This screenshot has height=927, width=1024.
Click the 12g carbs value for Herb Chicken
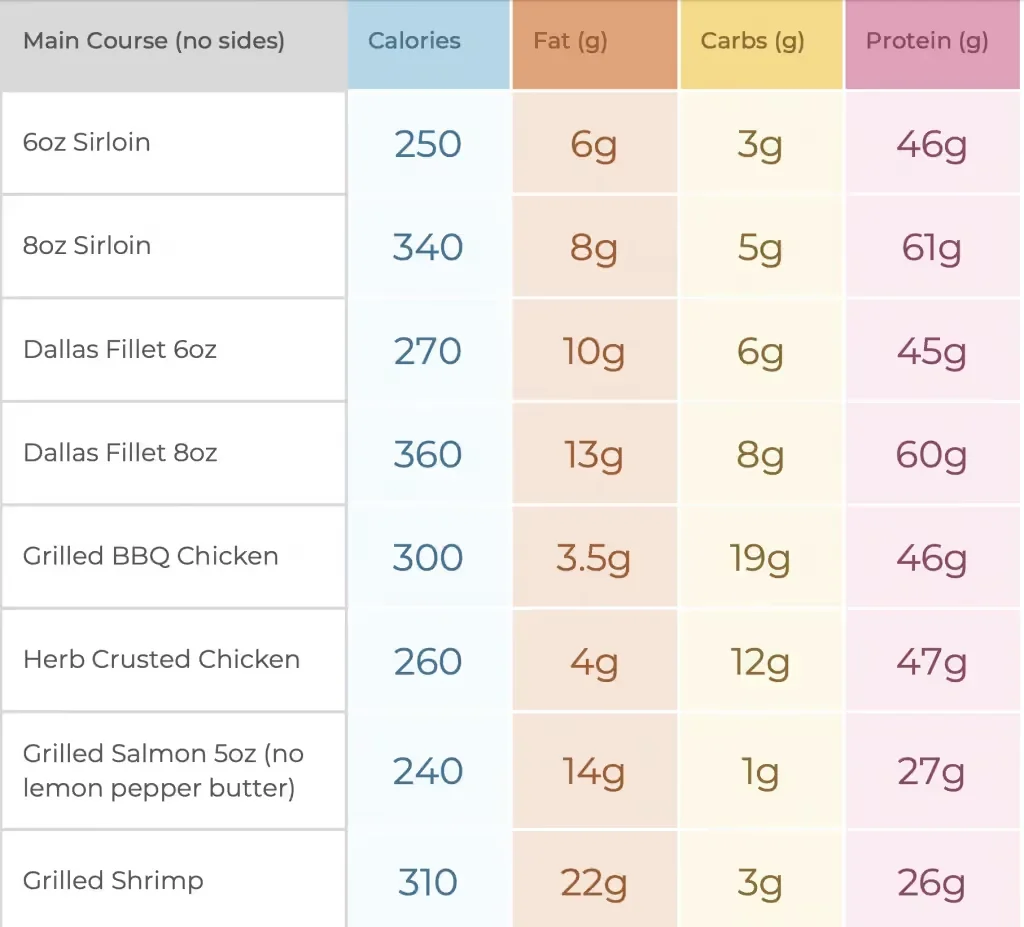(x=760, y=661)
